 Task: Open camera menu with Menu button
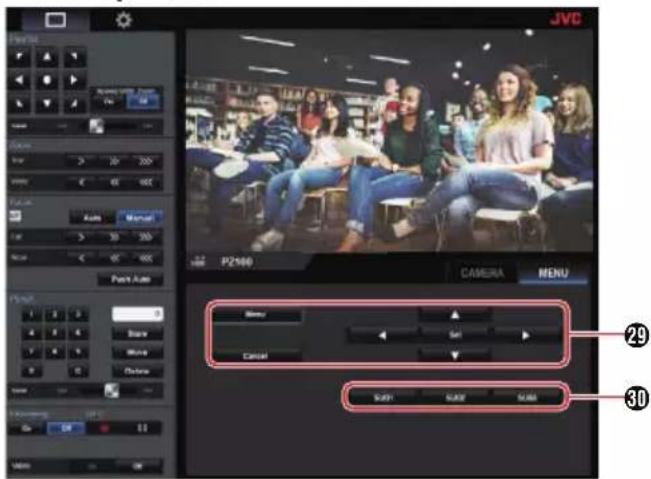255,315
